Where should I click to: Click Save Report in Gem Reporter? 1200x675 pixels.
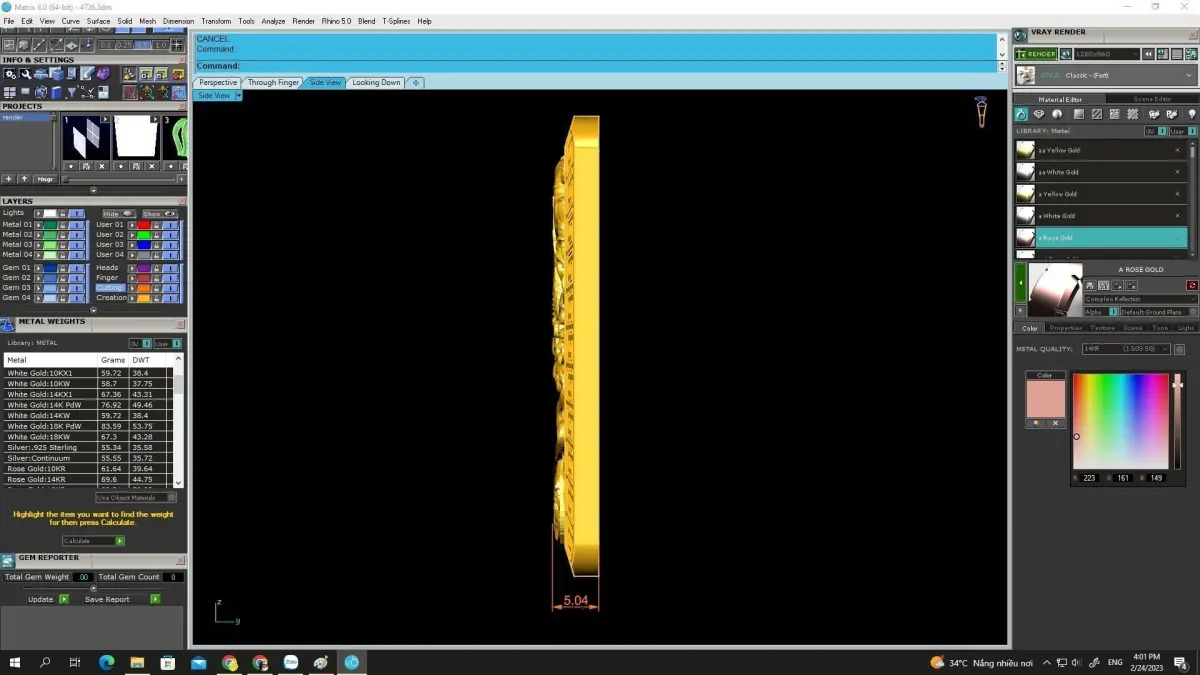pyautogui.click(x=121, y=599)
